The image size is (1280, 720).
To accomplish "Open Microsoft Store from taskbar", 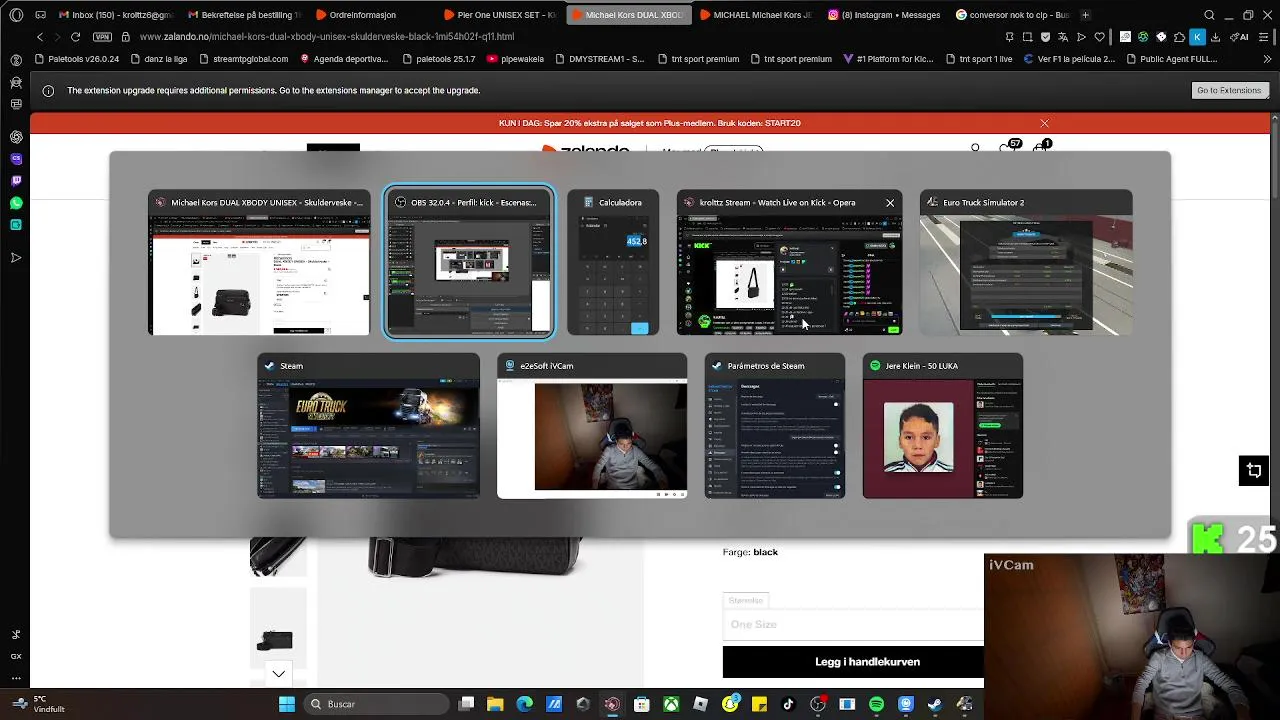I will click(x=642, y=704).
